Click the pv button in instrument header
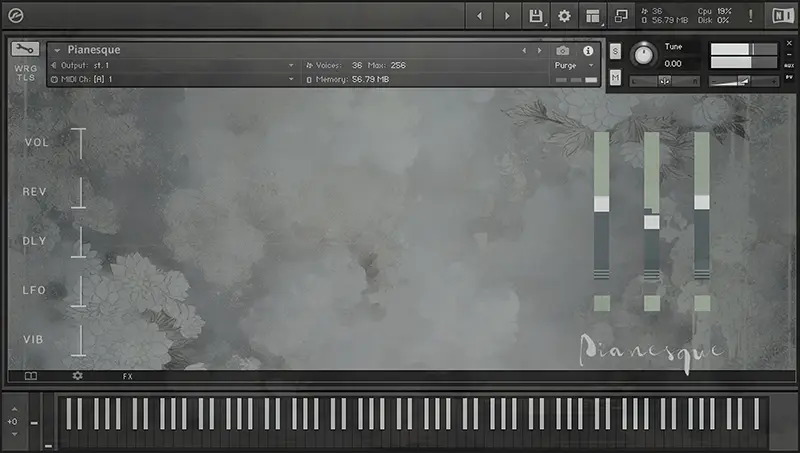This screenshot has width=800, height=453. click(x=789, y=77)
